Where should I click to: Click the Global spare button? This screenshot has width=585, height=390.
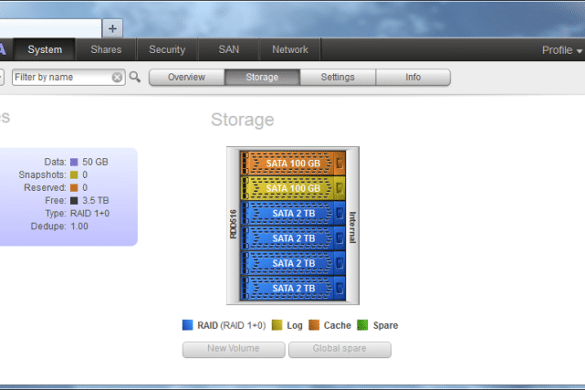(340, 349)
